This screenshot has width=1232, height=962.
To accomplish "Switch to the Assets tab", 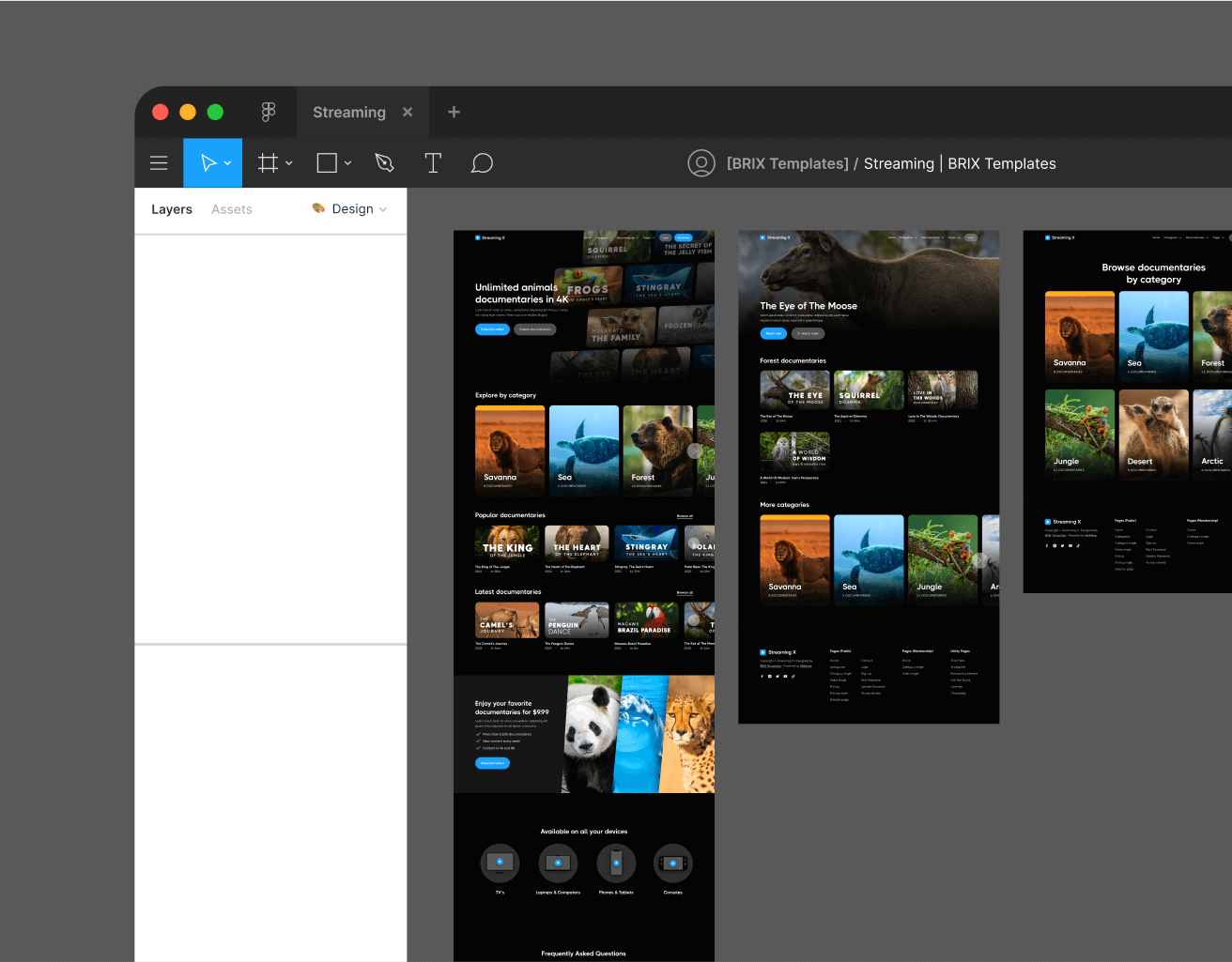I will point(232,209).
